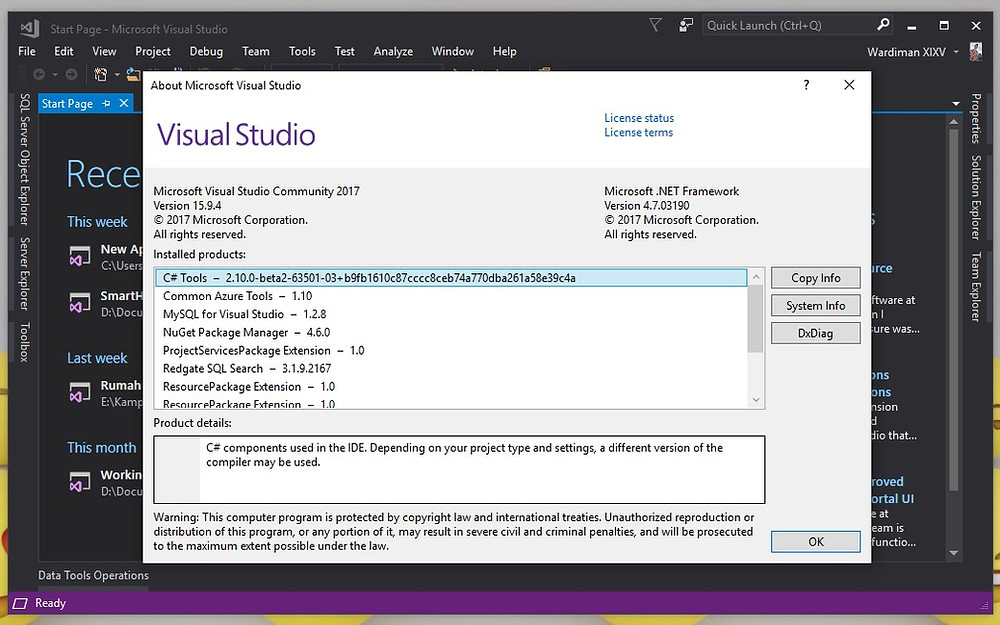This screenshot has width=1000, height=625.
Task: Open the Wardiman XIXV account dropdown
Action: (956, 51)
